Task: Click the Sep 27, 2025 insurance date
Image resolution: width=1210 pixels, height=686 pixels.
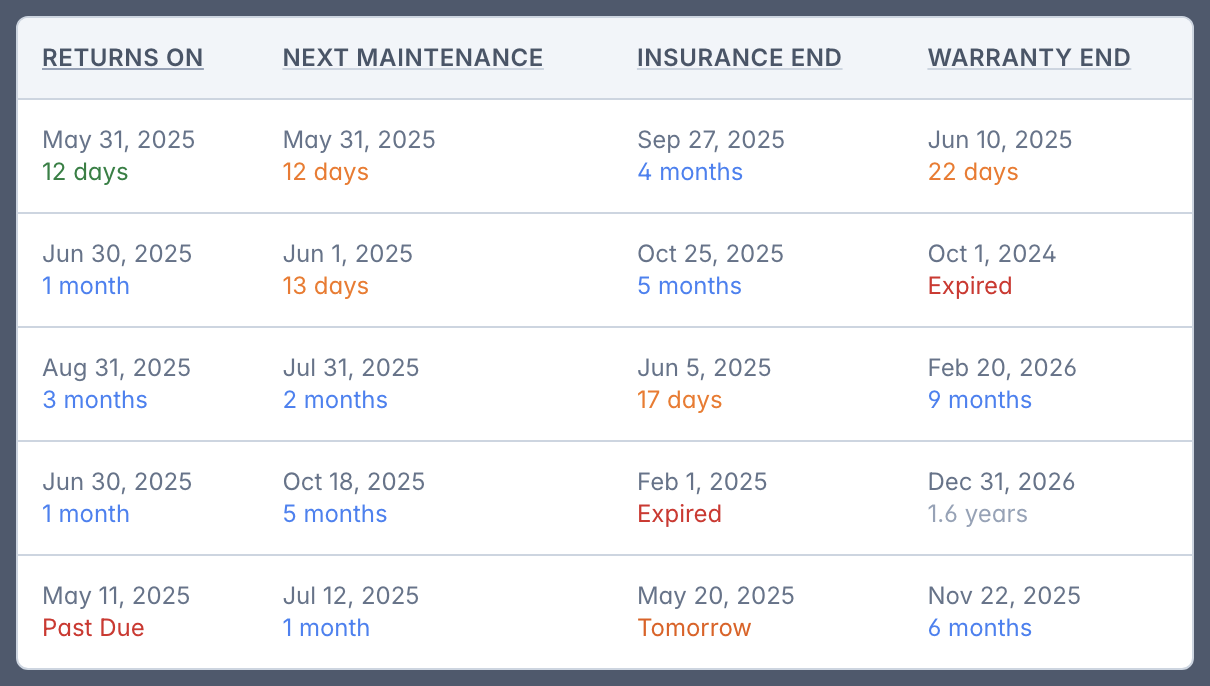Action: 711,140
